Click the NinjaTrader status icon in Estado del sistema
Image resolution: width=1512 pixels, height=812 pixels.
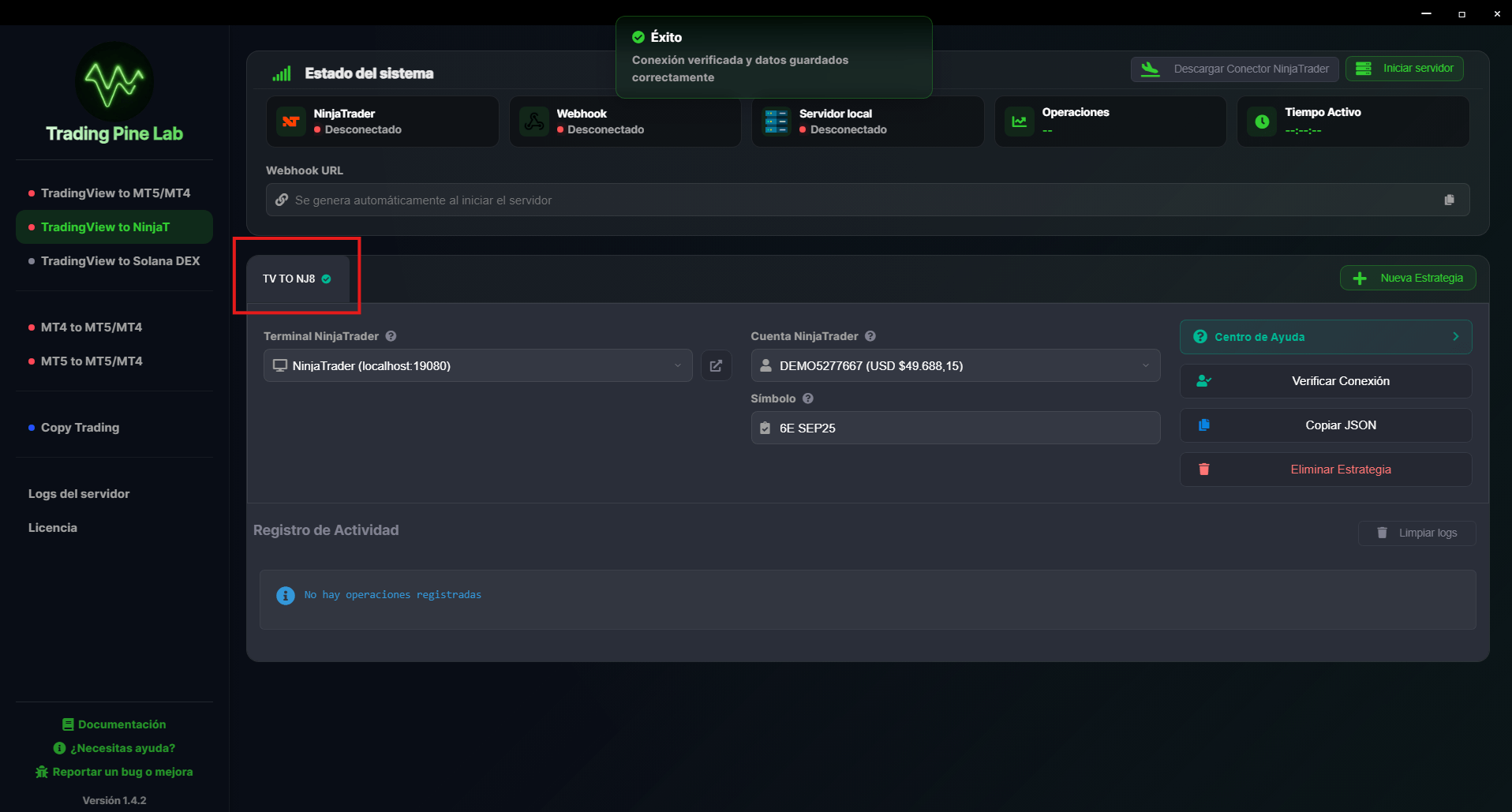coord(290,121)
